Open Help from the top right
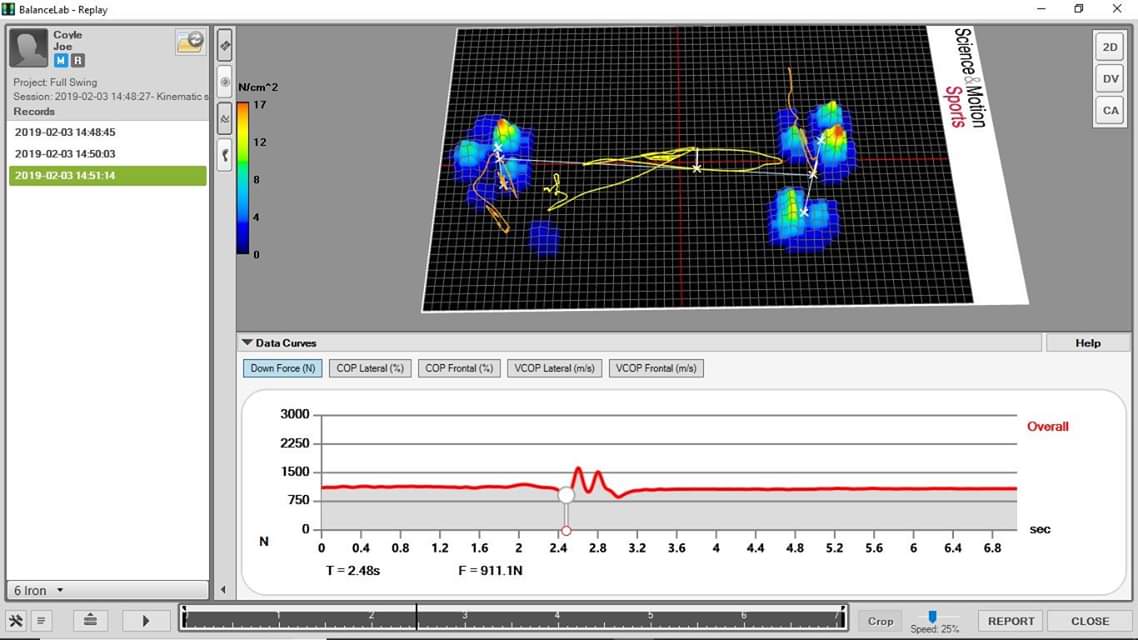 1087,342
